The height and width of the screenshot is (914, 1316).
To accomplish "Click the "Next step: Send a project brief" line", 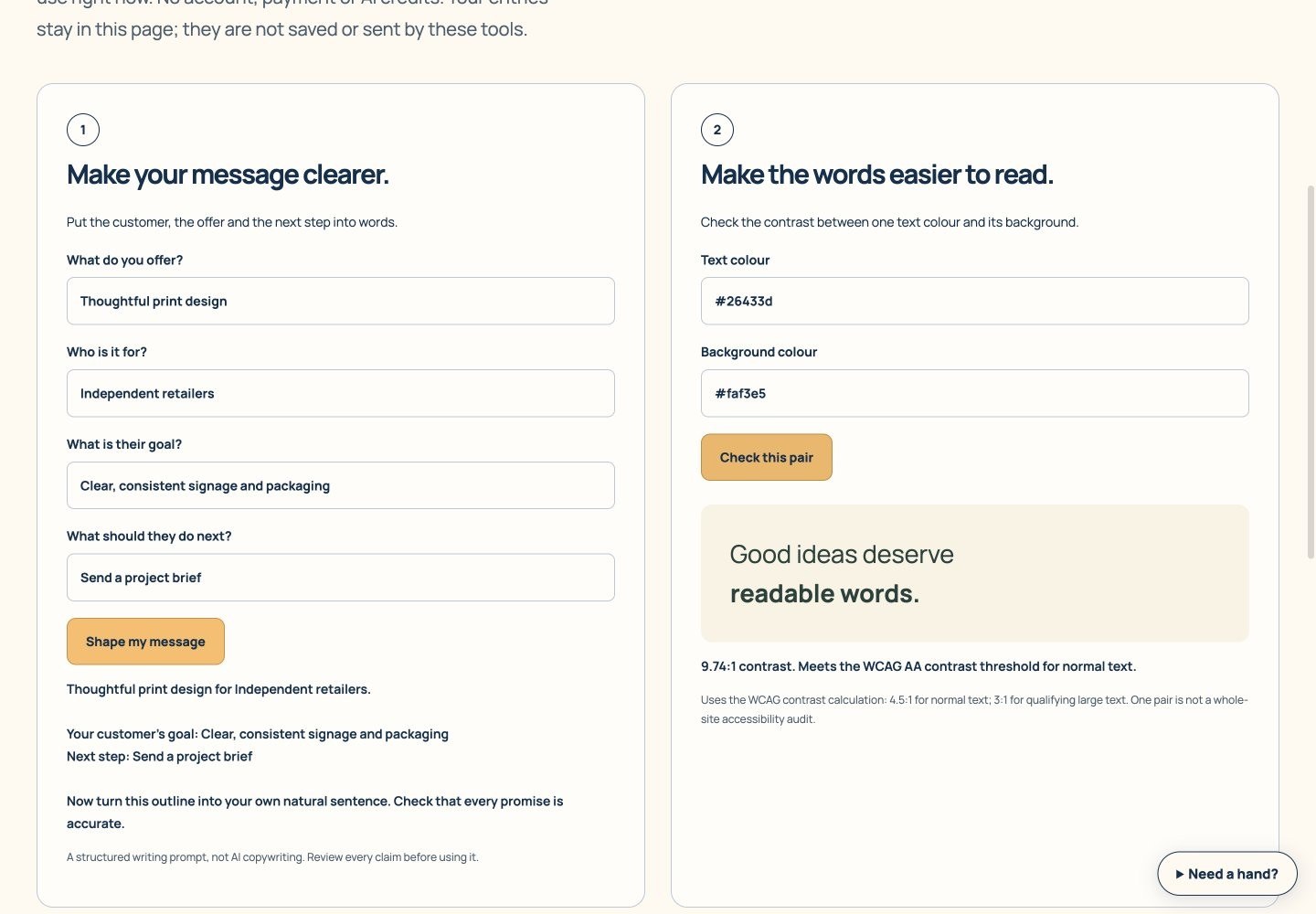I will 159,757.
